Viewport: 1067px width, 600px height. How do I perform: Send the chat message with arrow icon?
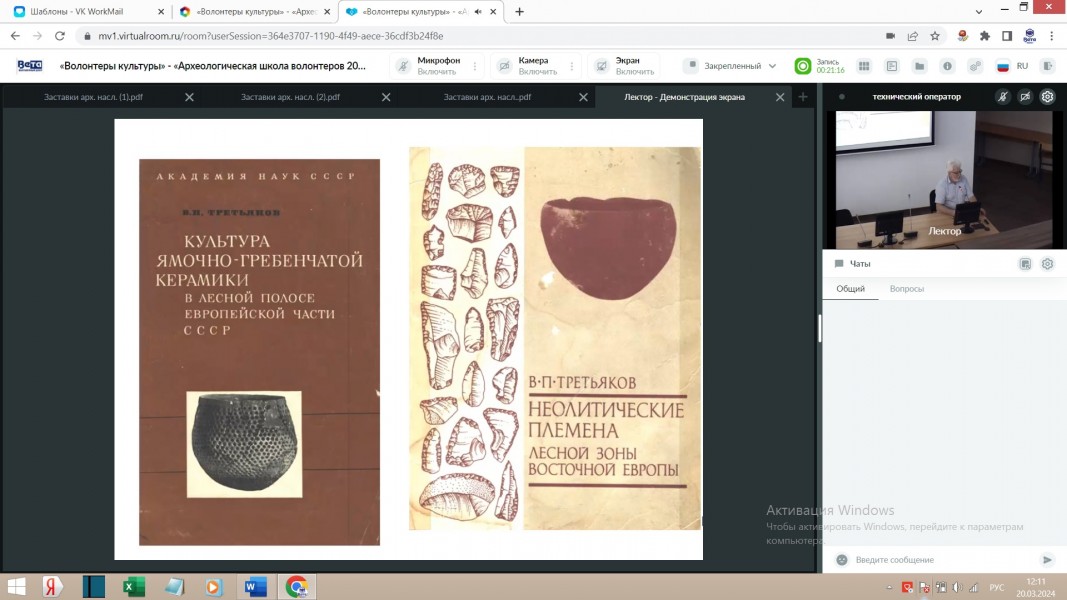click(1047, 560)
